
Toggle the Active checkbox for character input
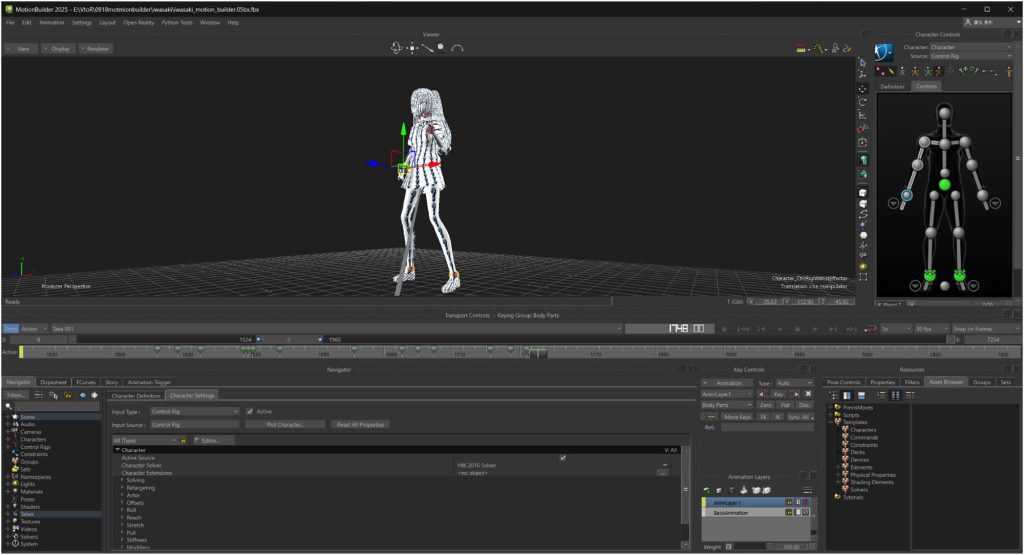[x=249, y=411]
